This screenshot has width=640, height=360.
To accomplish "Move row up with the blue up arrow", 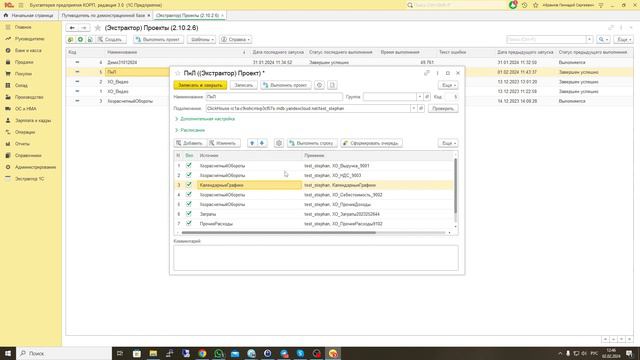I will pyautogui.click(x=252, y=143).
